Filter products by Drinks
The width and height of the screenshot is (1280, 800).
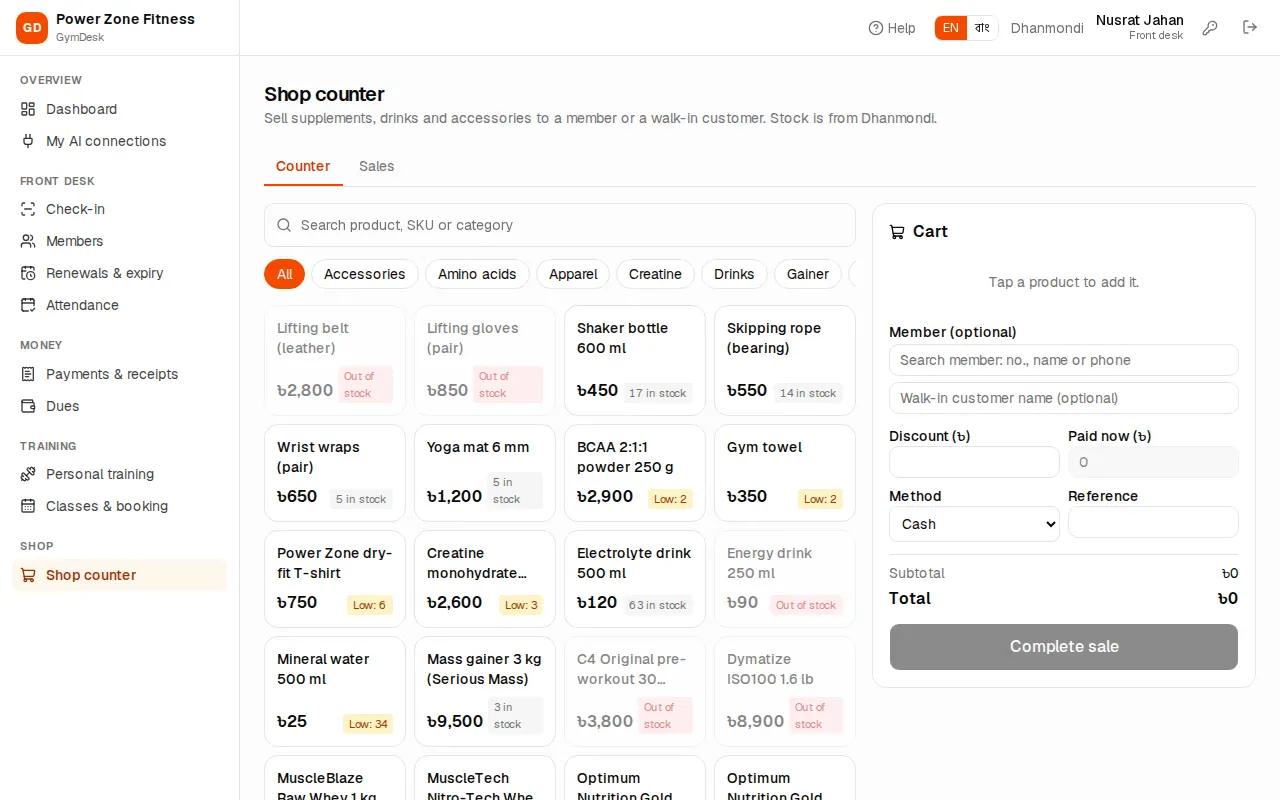click(x=734, y=274)
